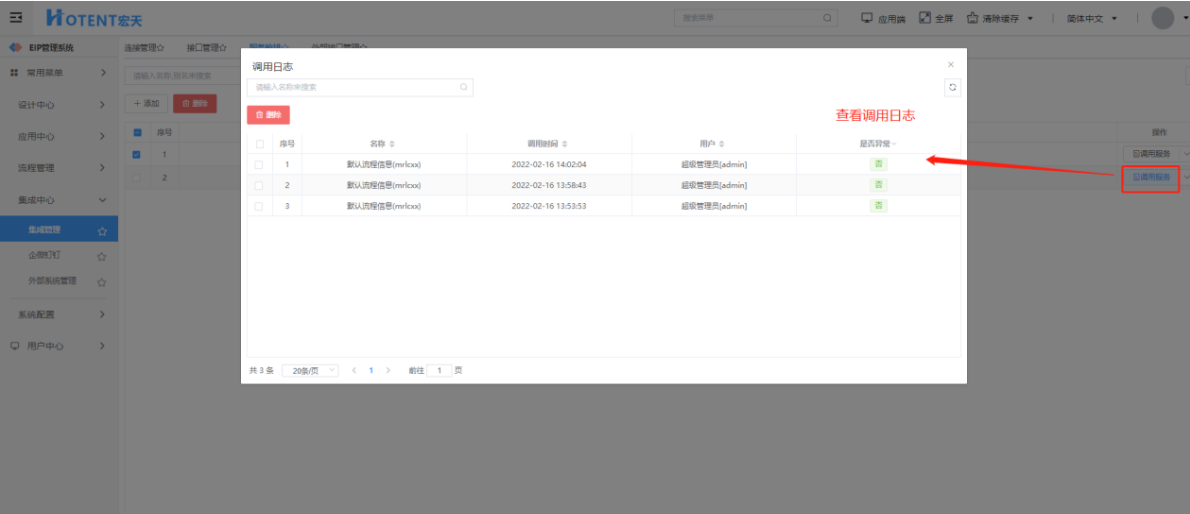Viewport: 1190px width, 514px height.
Task: Click the EIP管理系统 logo icon
Action: click(x=15, y=48)
